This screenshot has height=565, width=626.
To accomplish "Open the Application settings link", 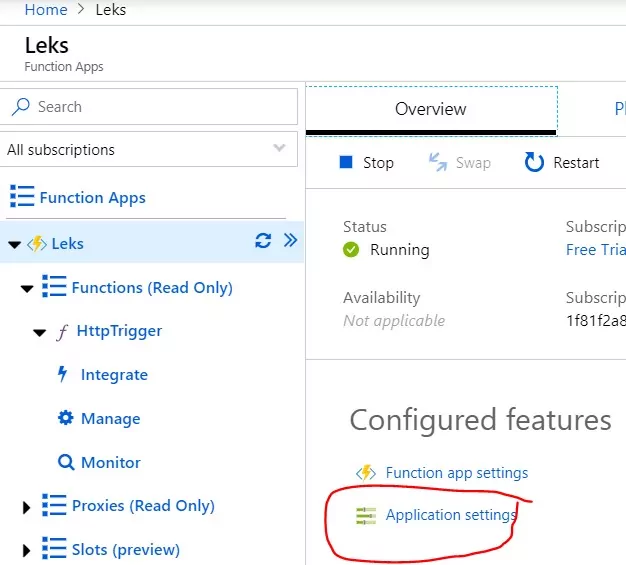I will (x=451, y=515).
